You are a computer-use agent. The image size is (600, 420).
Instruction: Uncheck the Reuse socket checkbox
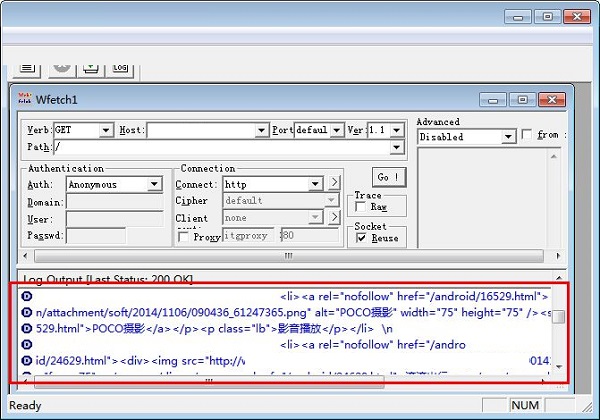[x=361, y=238]
